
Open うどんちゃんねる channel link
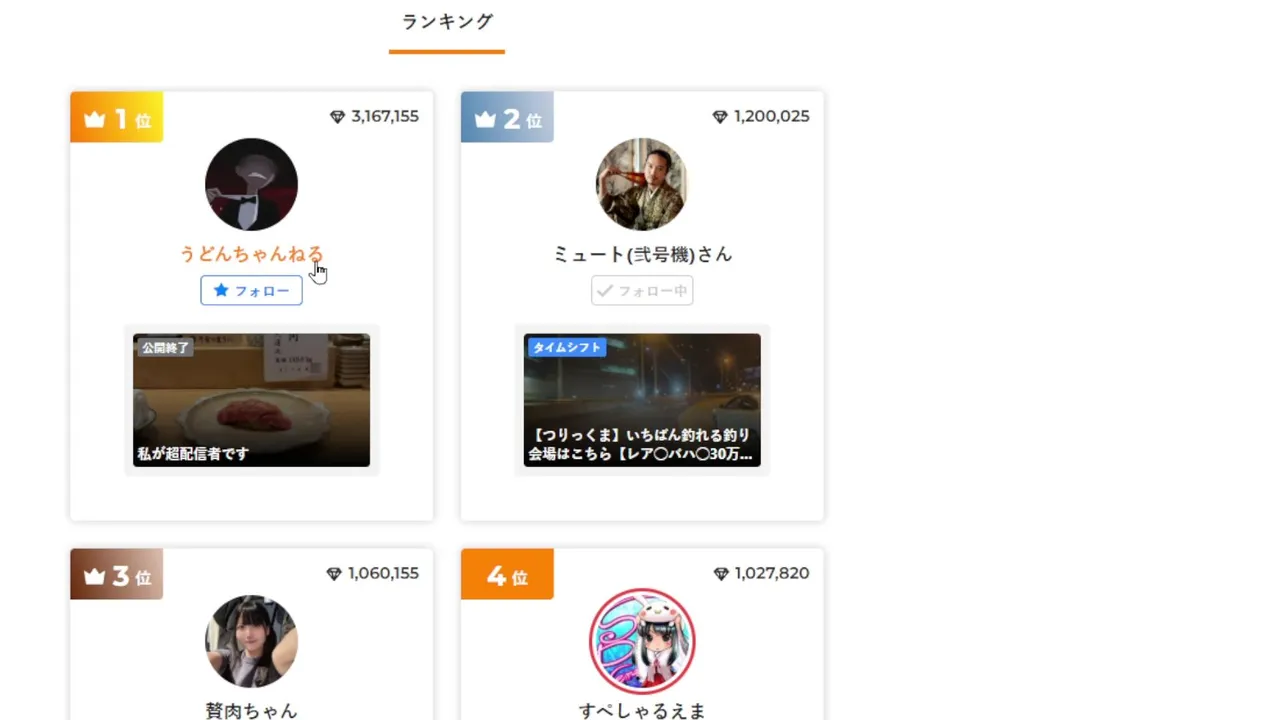[251, 254]
